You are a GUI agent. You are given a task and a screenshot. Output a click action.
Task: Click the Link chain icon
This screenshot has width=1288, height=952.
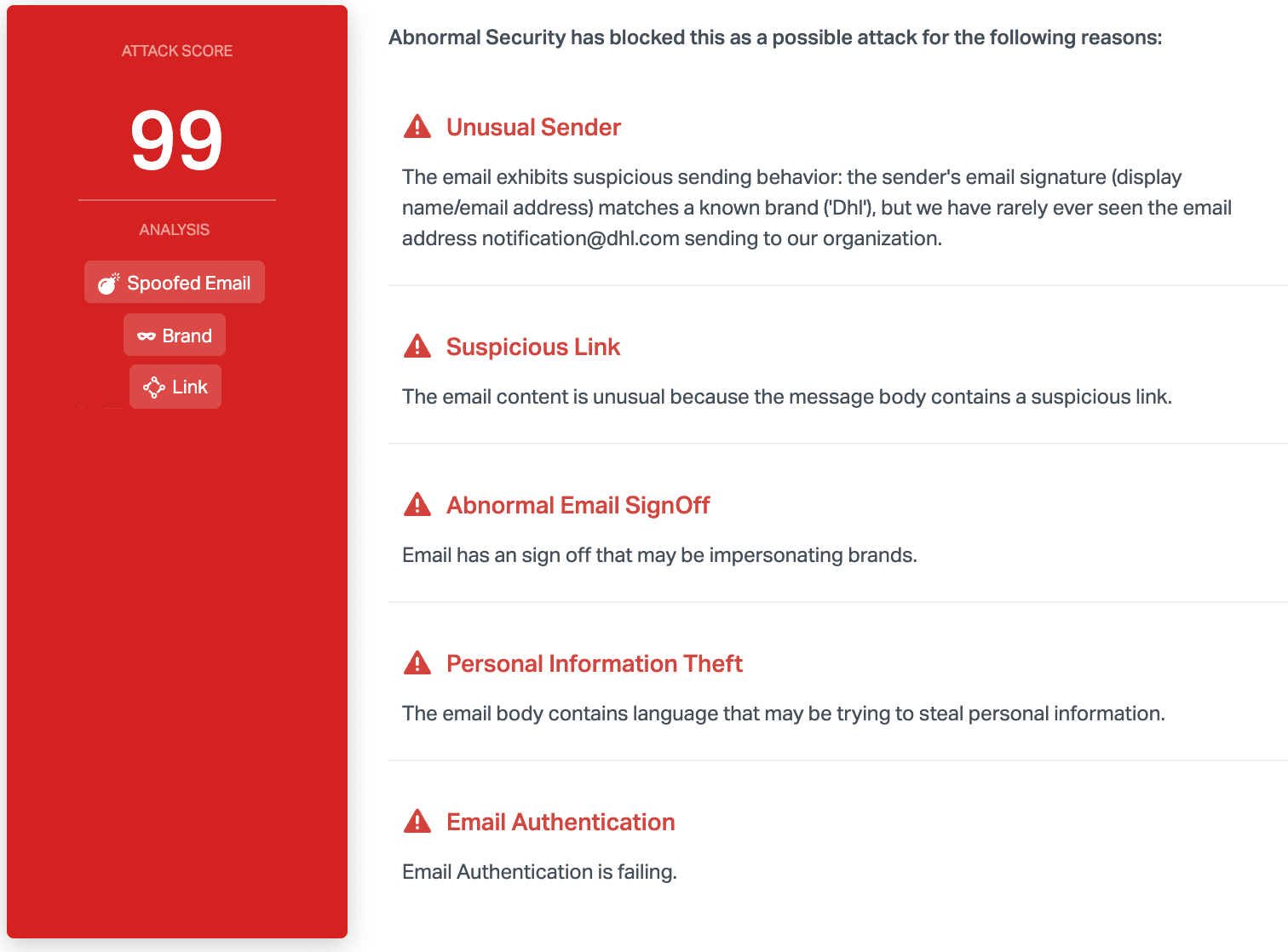pos(154,387)
